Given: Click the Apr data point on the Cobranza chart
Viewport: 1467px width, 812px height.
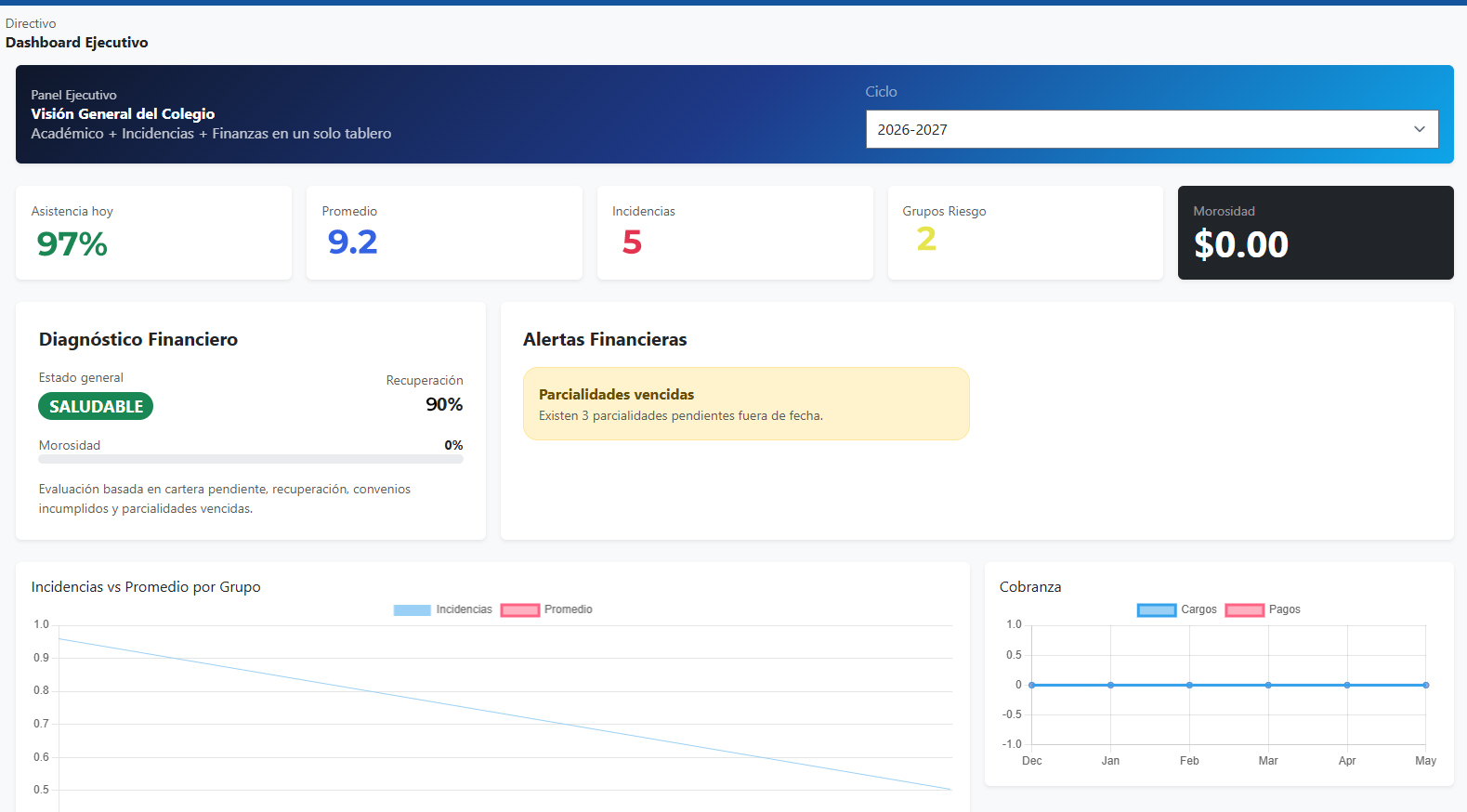Looking at the screenshot, I should (x=1347, y=685).
